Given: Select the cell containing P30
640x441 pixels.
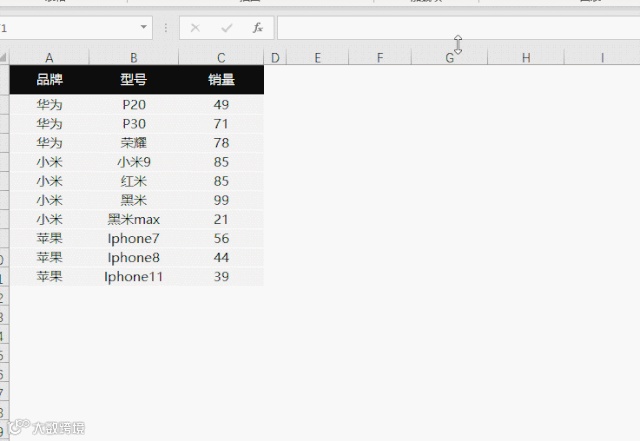Looking at the screenshot, I should pos(134,124).
